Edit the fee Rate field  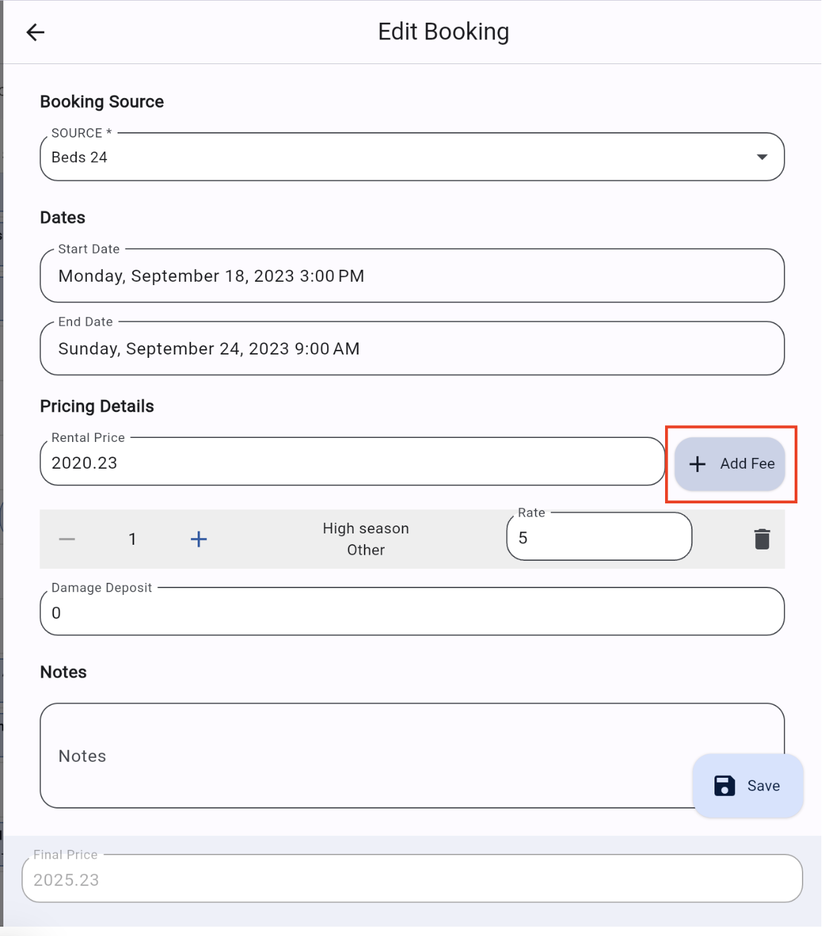tap(598, 538)
